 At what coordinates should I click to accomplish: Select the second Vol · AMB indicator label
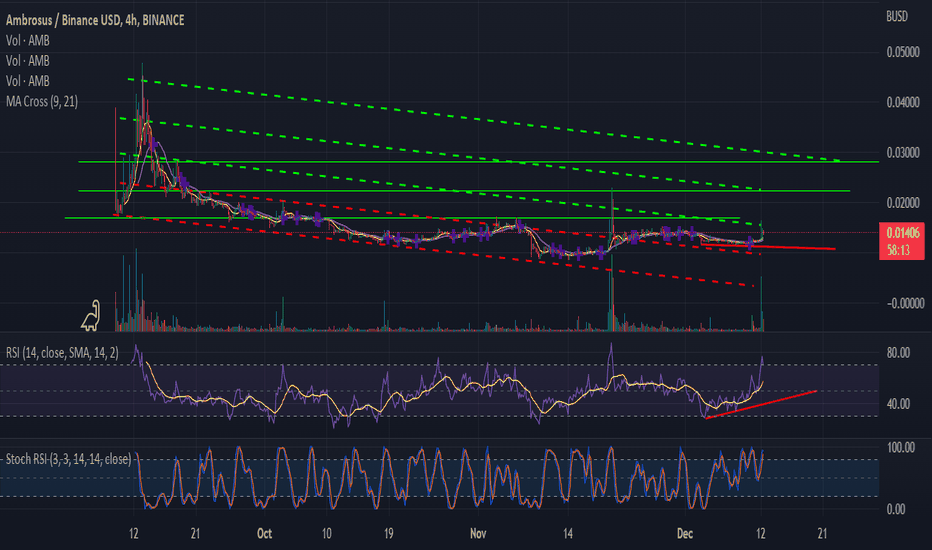[27, 61]
